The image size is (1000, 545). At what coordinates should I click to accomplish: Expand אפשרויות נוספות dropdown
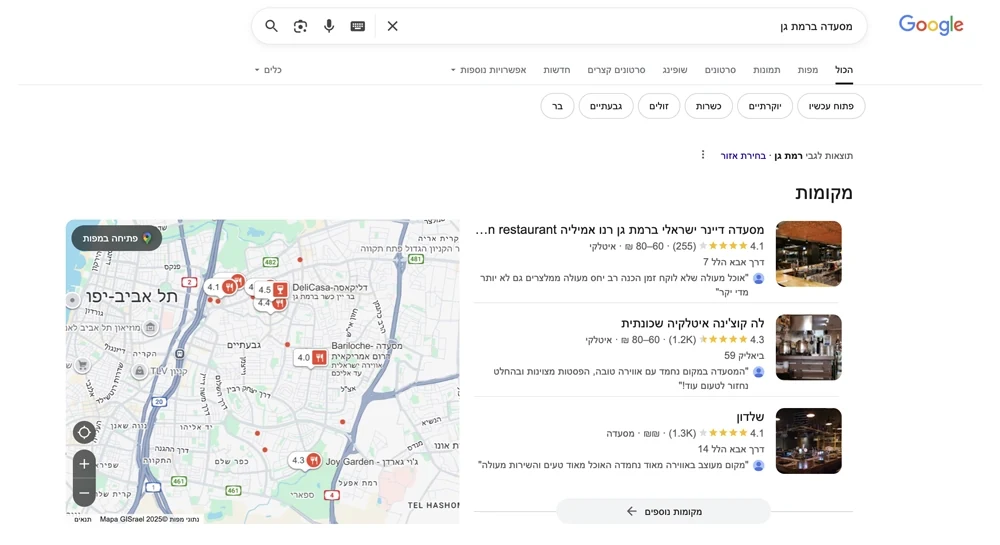[x=489, y=69]
